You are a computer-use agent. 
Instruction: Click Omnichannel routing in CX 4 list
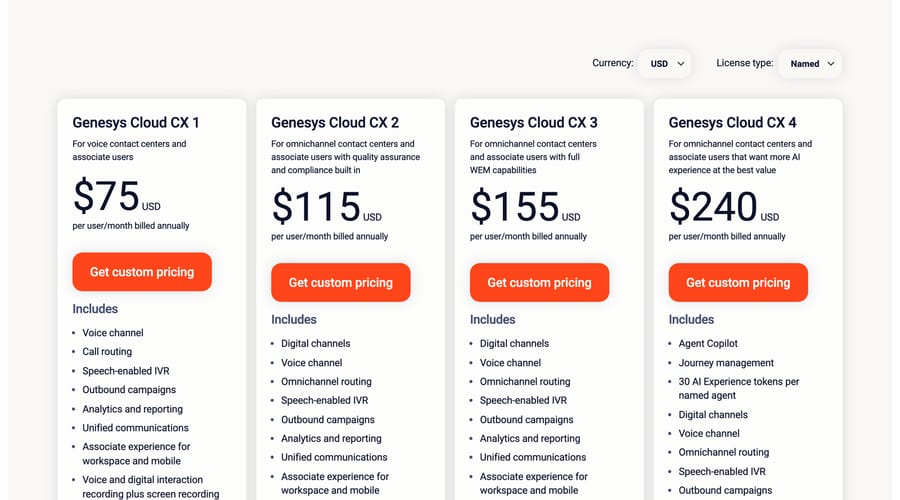click(x=723, y=452)
